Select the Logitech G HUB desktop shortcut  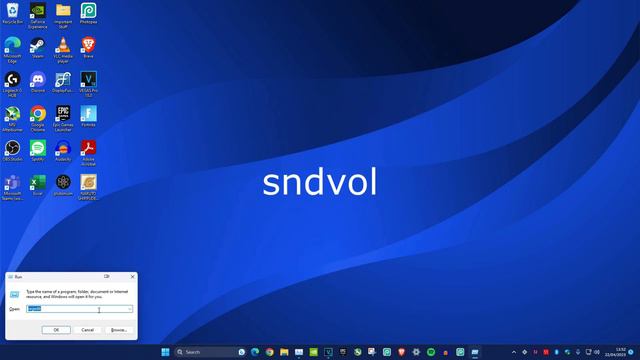[x=12, y=84]
